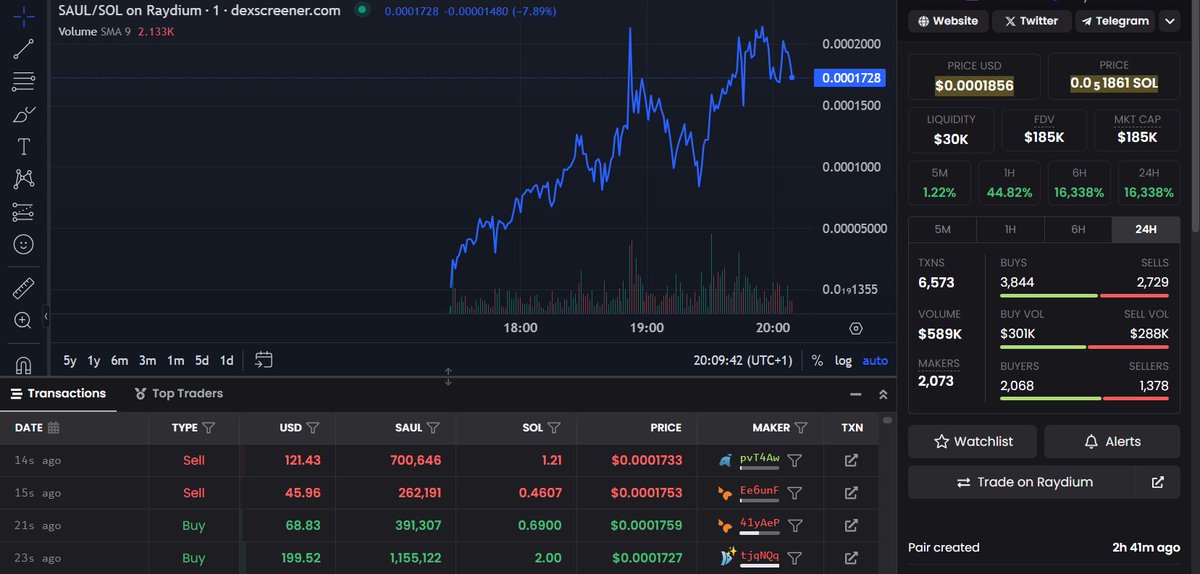Select the 5M stats tab
1200x574 pixels.
pyautogui.click(x=942, y=229)
